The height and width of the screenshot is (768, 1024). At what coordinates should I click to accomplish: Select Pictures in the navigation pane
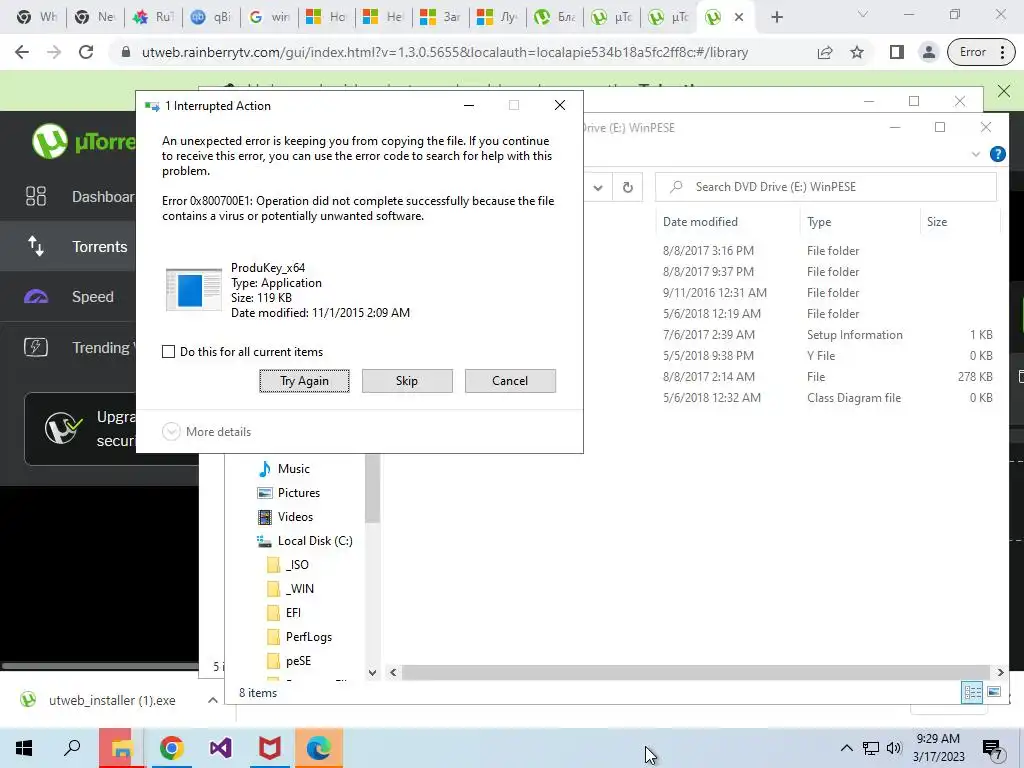point(288,492)
